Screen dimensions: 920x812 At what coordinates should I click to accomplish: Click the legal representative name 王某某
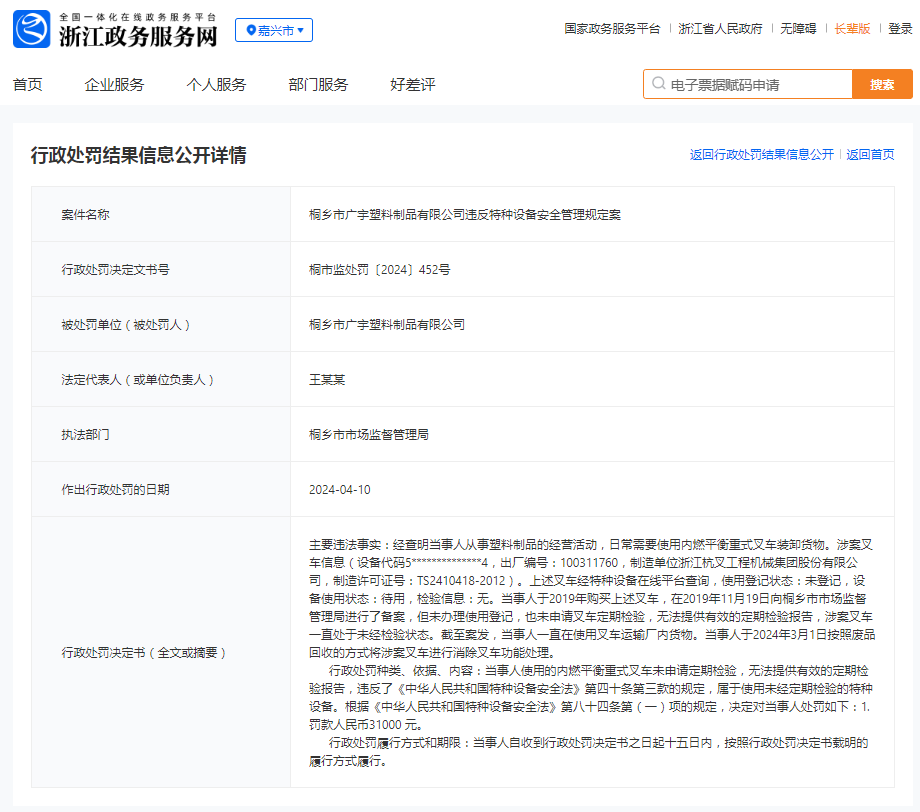[x=327, y=380]
